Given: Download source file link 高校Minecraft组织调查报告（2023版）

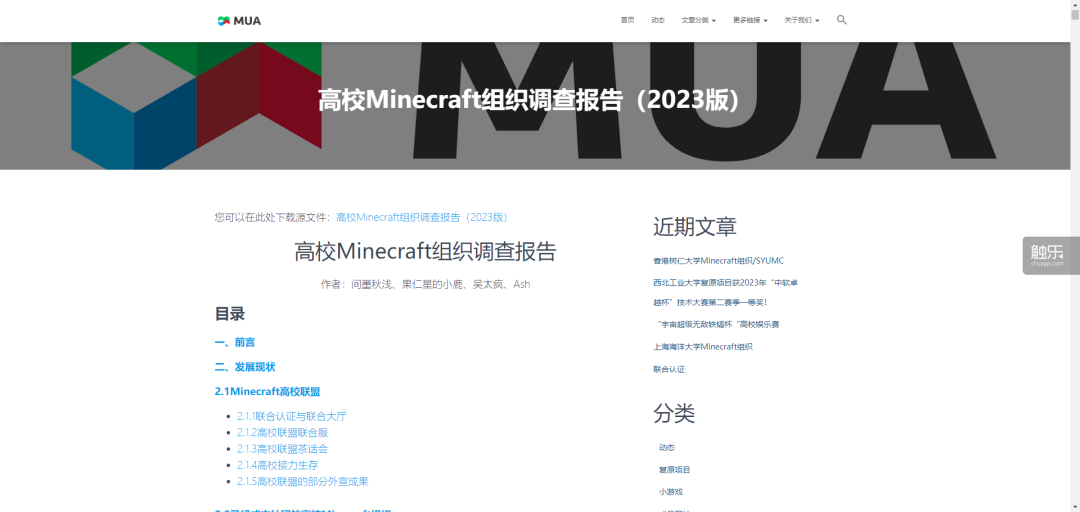Looking at the screenshot, I should 422,217.
